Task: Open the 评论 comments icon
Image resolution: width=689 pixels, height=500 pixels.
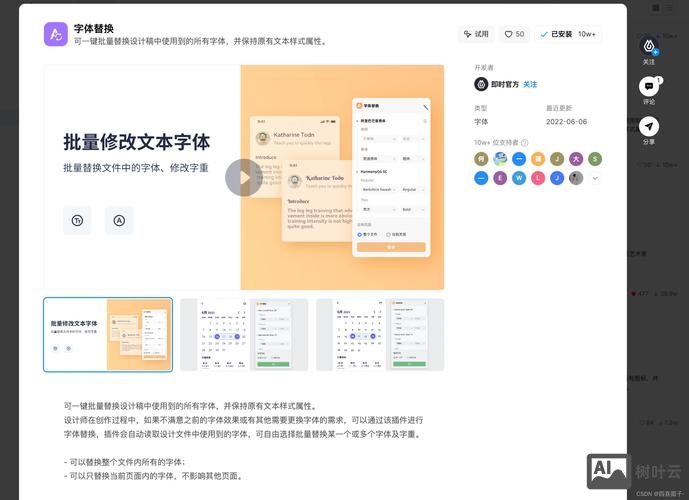Action: [x=649, y=86]
